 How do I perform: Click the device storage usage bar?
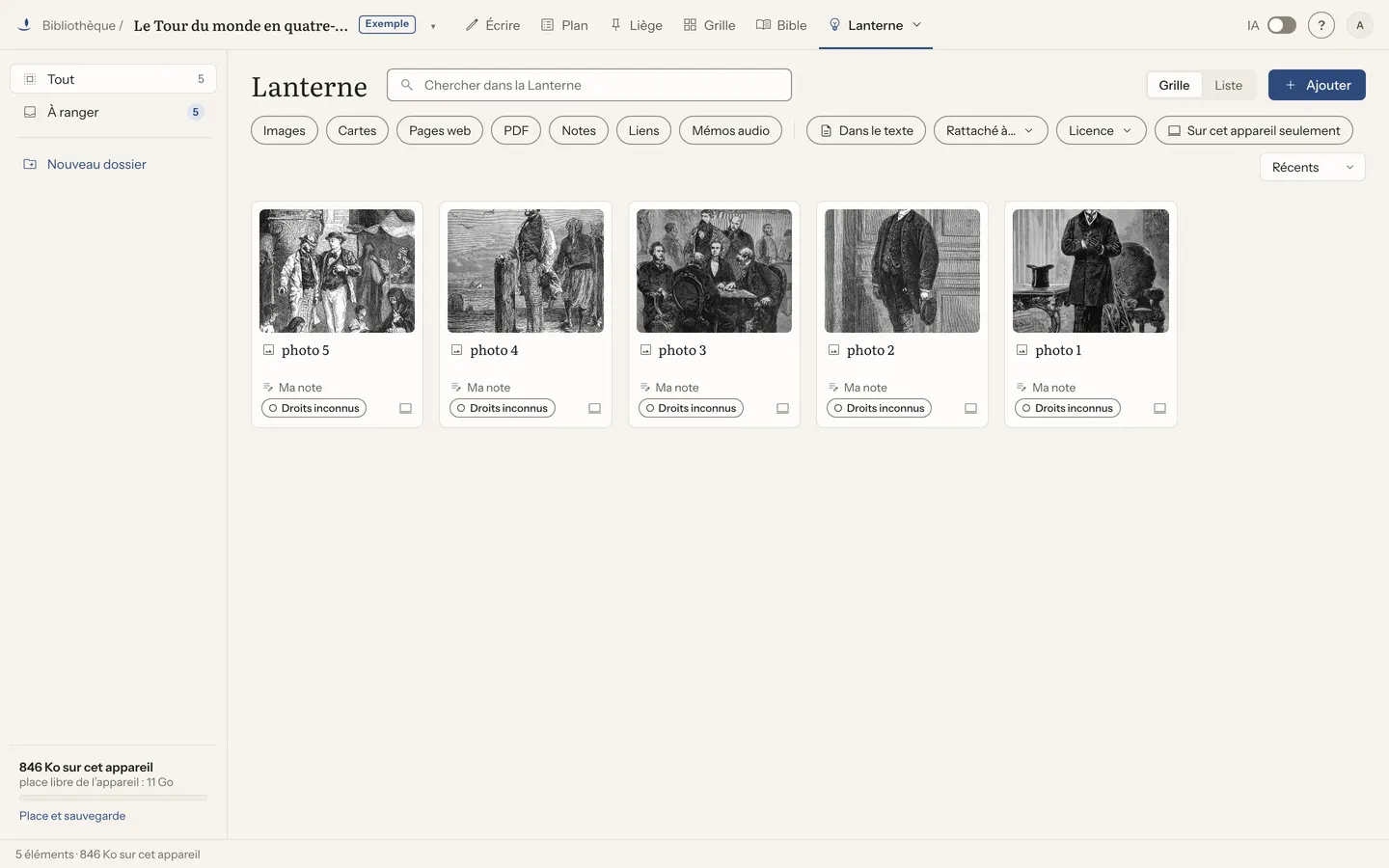click(113, 798)
